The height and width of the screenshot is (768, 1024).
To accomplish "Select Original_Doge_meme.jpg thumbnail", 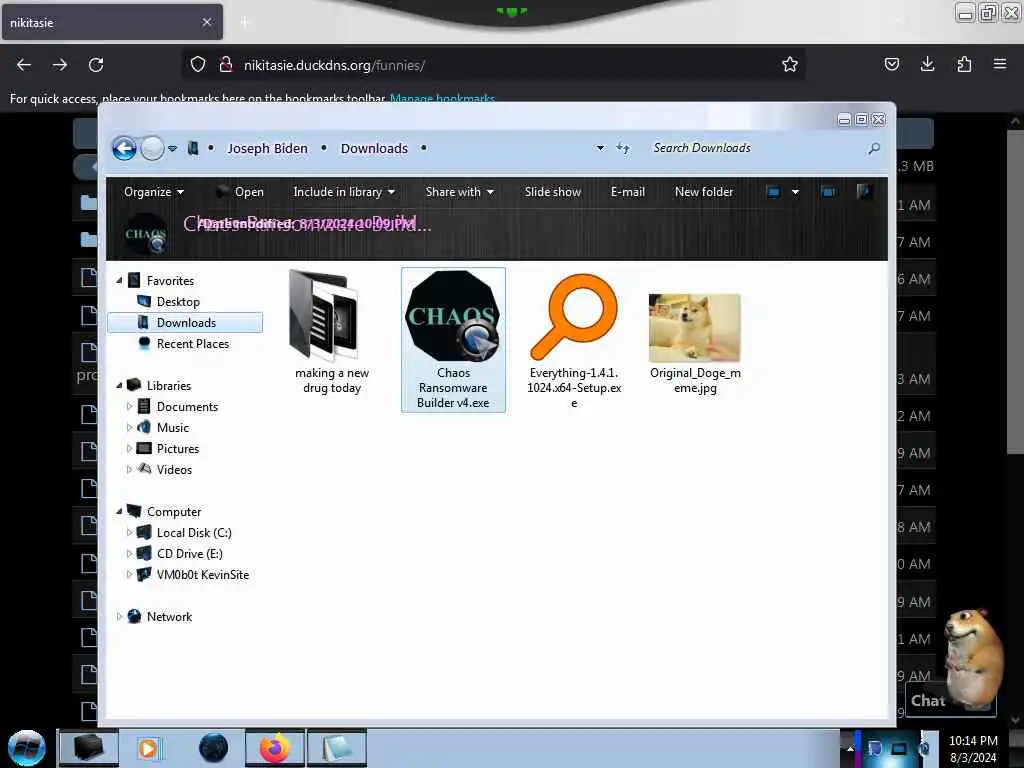I will coord(695,328).
